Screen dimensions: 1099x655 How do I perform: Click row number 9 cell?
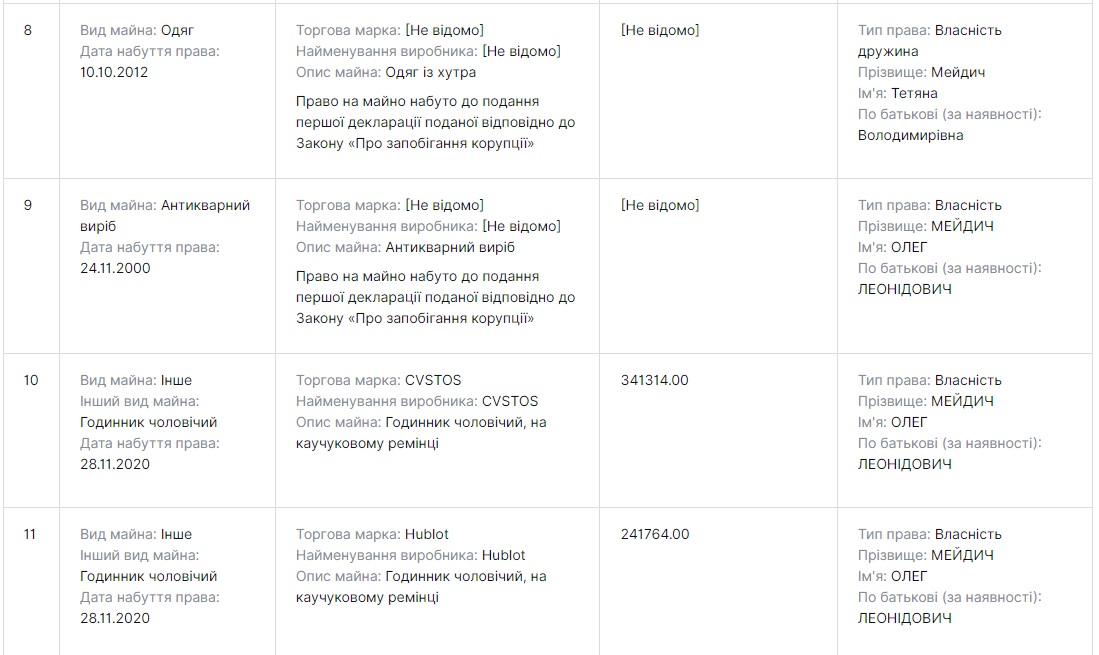coord(28,205)
